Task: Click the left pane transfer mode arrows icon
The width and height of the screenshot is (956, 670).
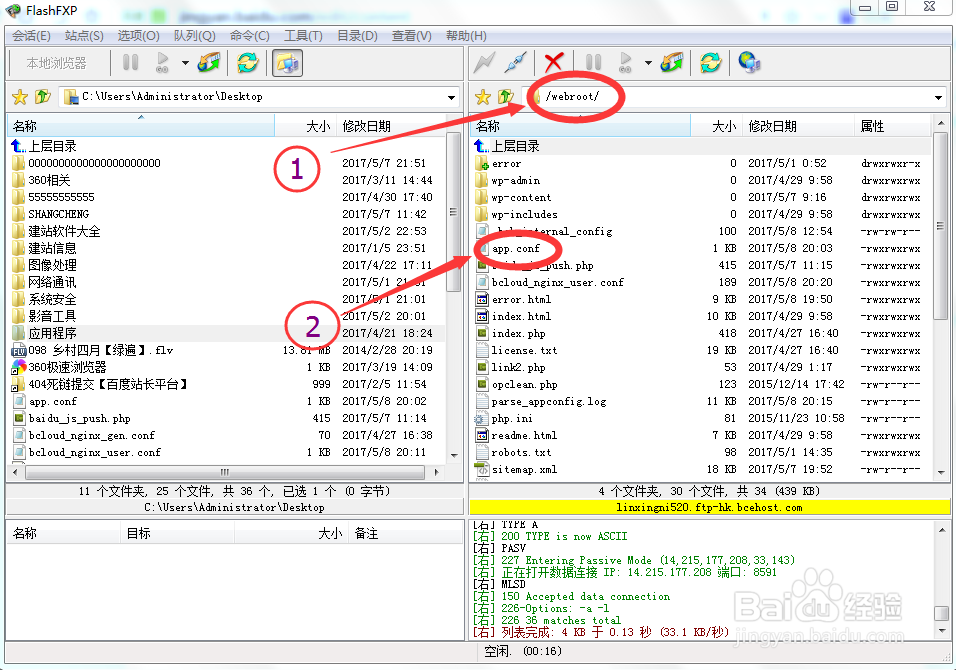Action: tap(209, 62)
